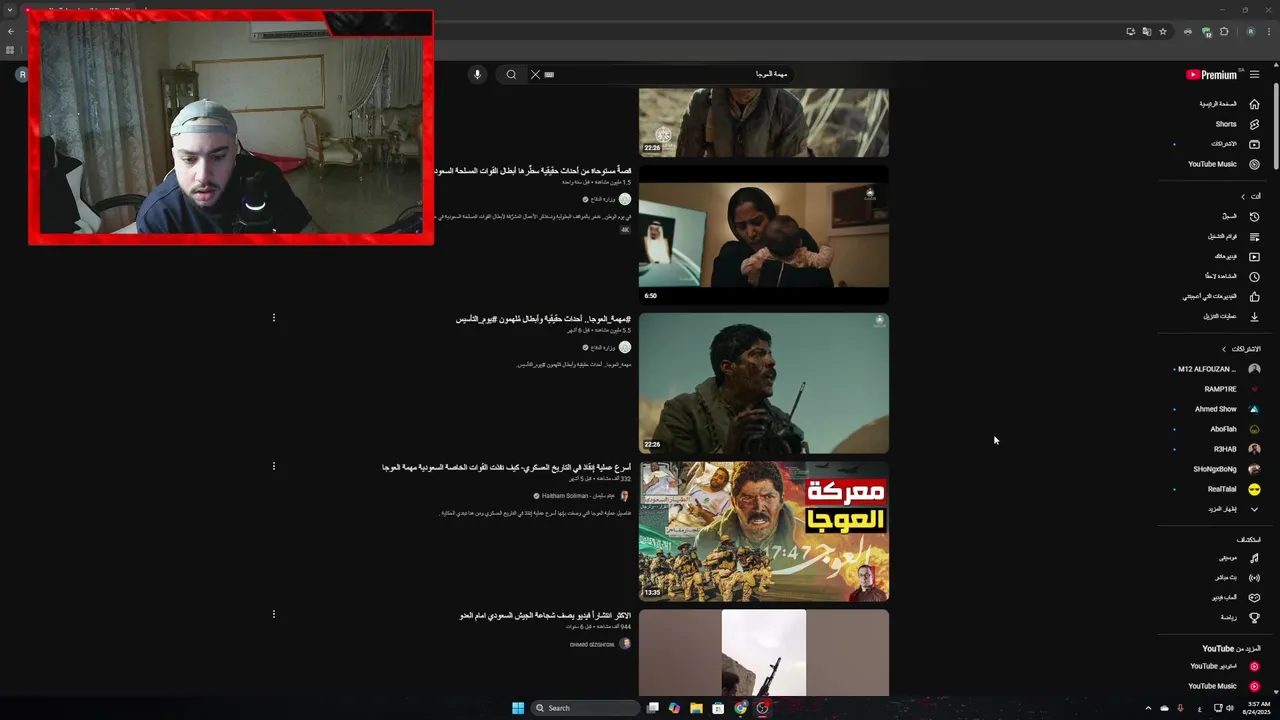Click the voice search microphone button
This screenshot has height=720, width=1280.
[477, 74]
